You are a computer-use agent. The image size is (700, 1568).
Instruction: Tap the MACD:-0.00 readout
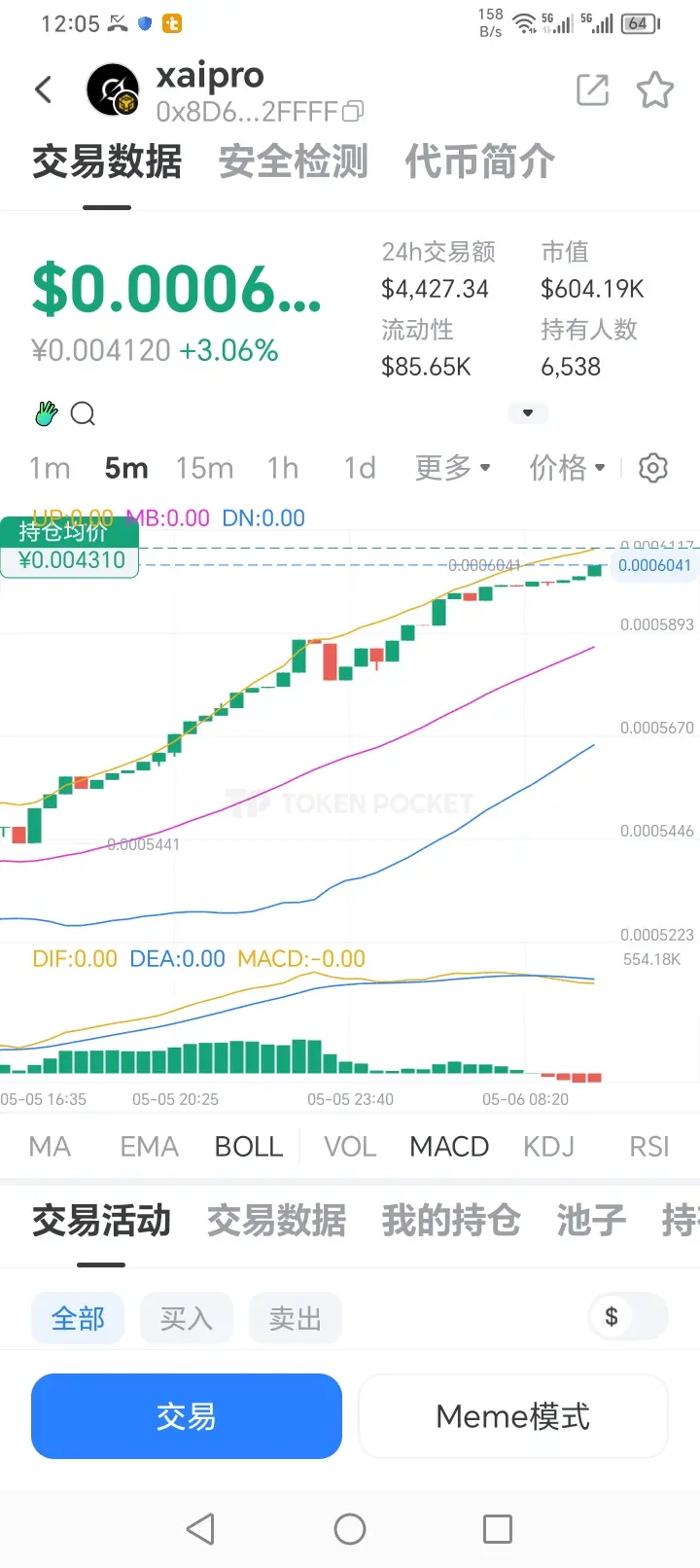point(301,959)
